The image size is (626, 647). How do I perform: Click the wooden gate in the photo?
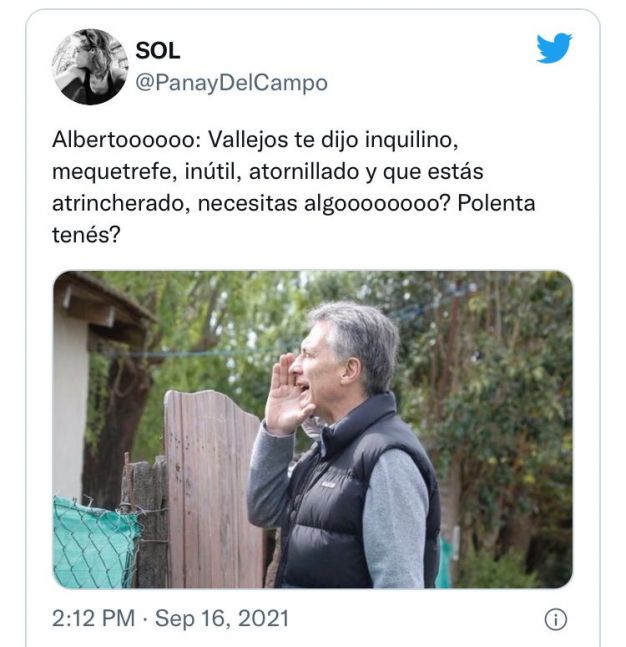pyautogui.click(x=213, y=489)
